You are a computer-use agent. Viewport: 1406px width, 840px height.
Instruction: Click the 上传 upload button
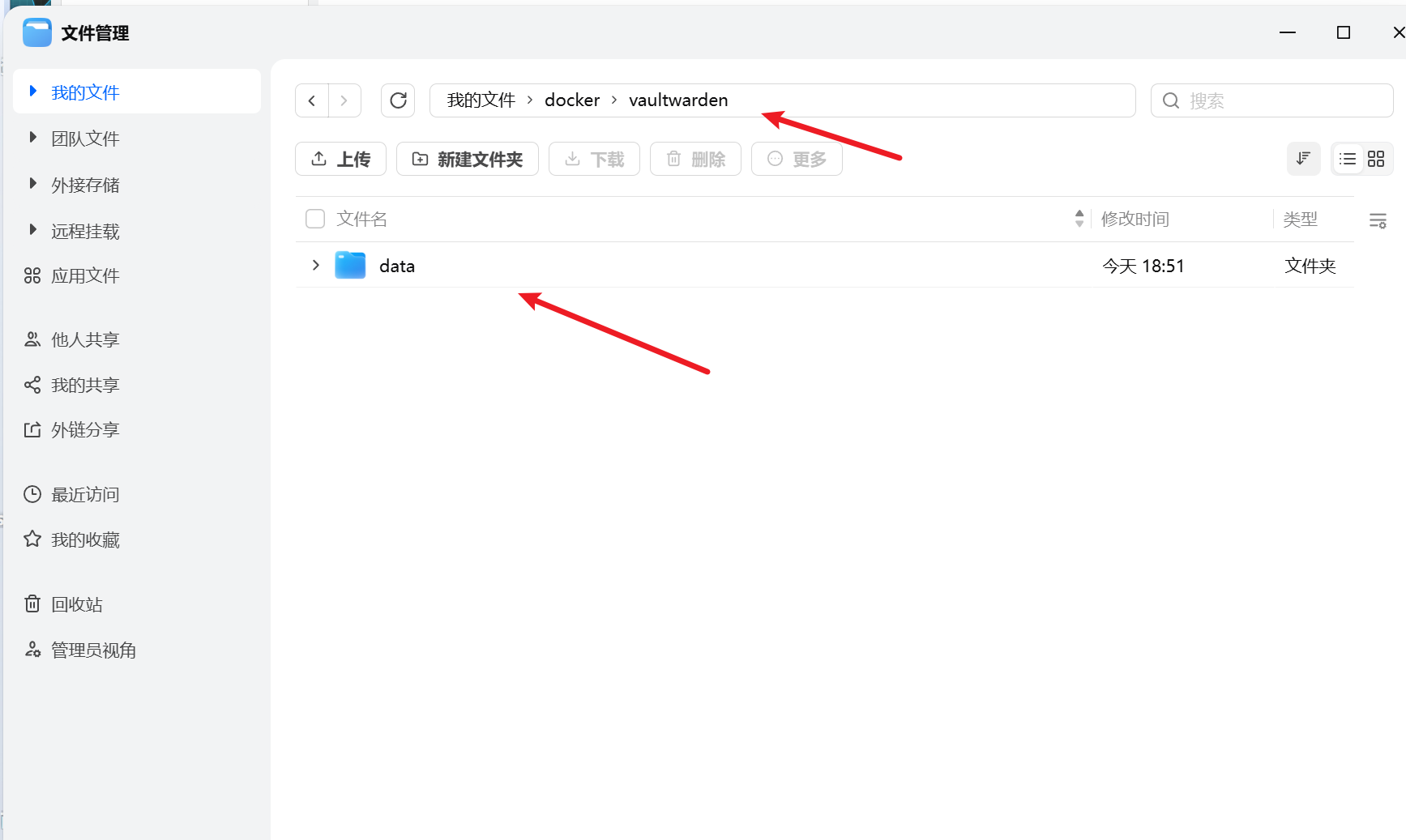(340, 159)
